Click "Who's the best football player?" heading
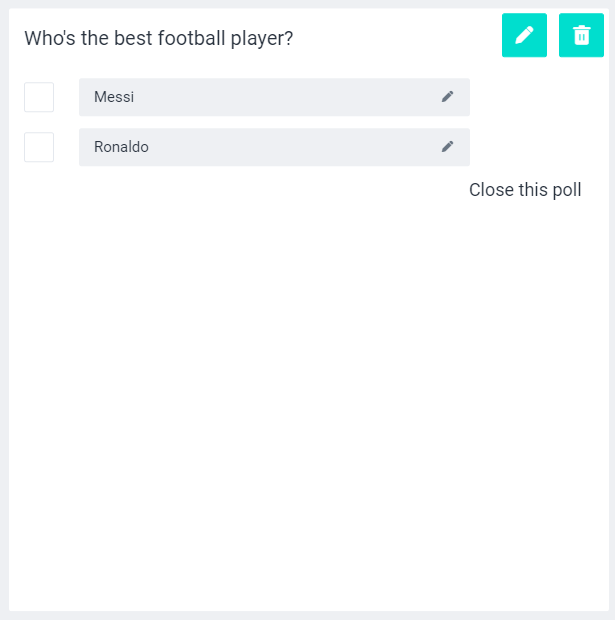This screenshot has height=620, width=615. 158,38
